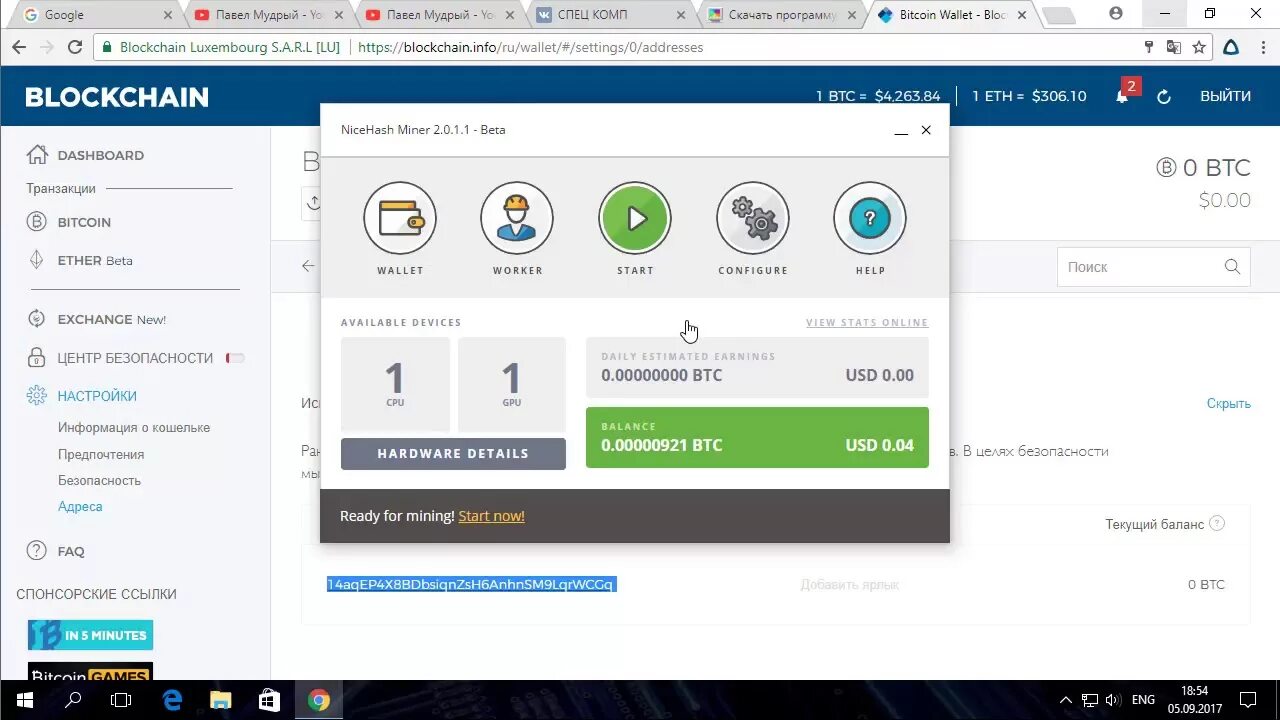Open Microsoft Edge from taskbar
This screenshot has height=720, width=1280.
[x=172, y=700]
